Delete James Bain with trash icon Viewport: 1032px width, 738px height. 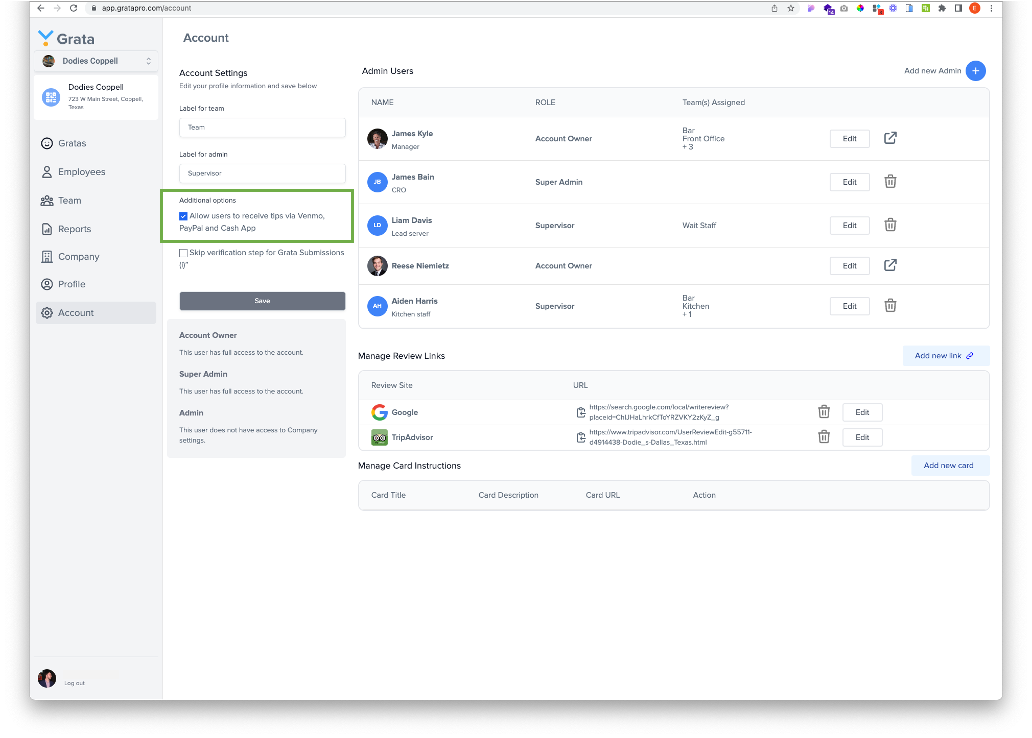tap(890, 182)
